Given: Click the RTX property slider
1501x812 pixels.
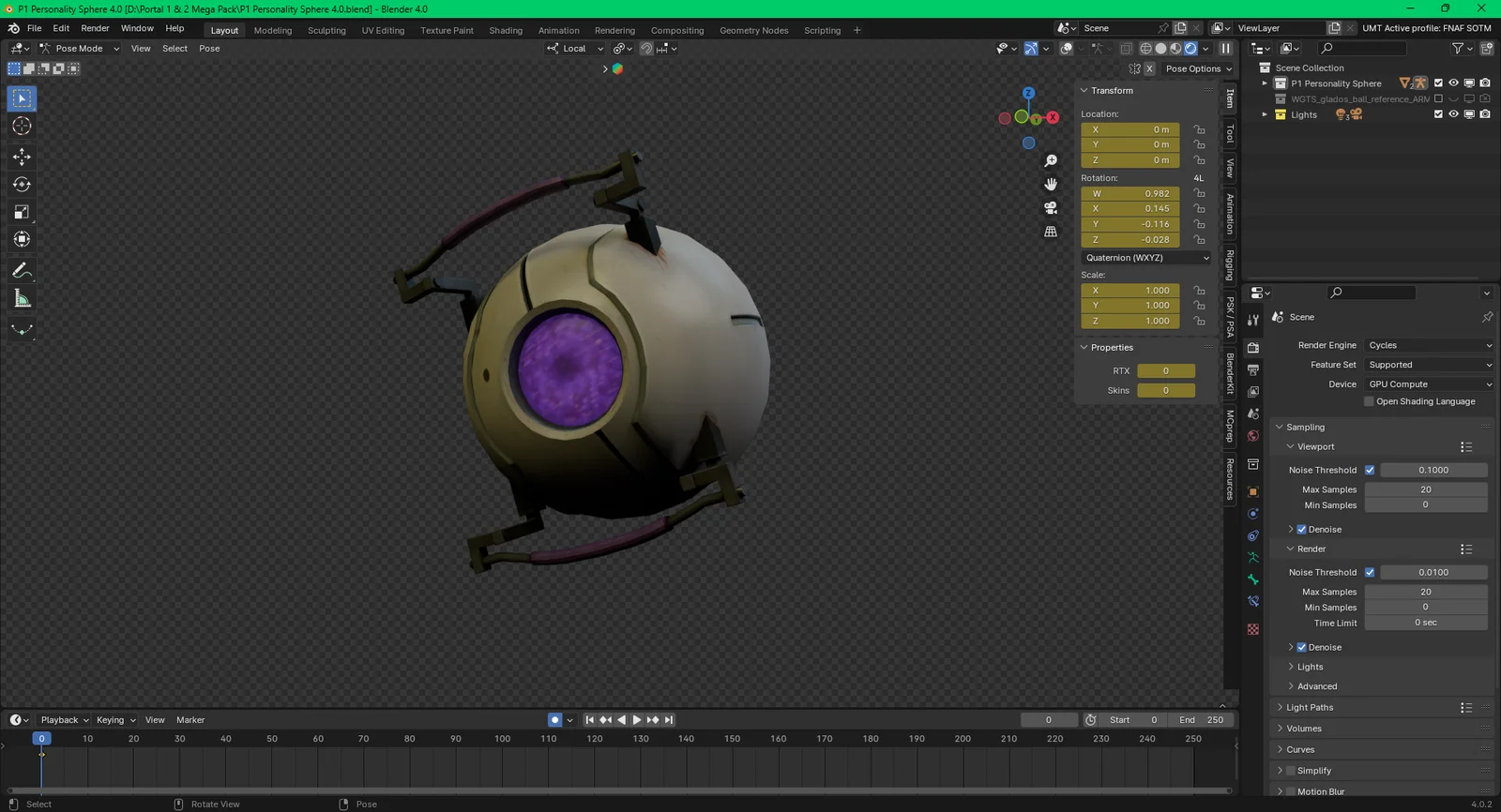Looking at the screenshot, I should [1166, 371].
